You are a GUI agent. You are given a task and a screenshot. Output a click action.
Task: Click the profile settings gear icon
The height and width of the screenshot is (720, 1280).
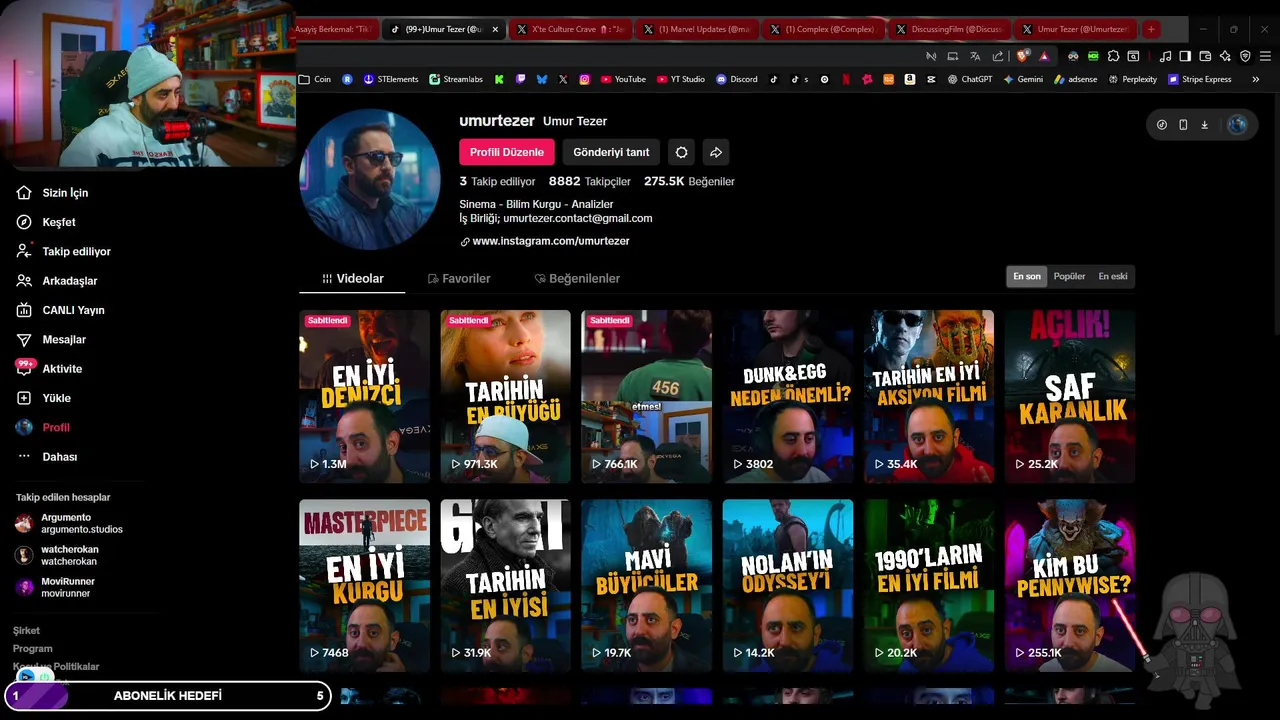[681, 152]
